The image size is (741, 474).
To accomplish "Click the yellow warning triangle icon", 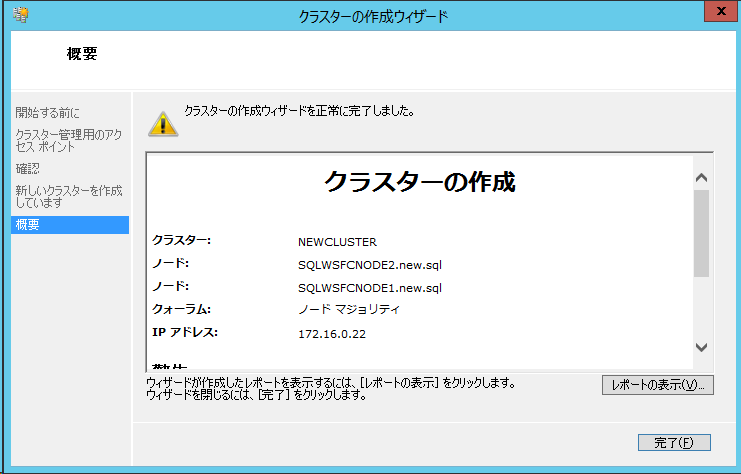I will 162,122.
